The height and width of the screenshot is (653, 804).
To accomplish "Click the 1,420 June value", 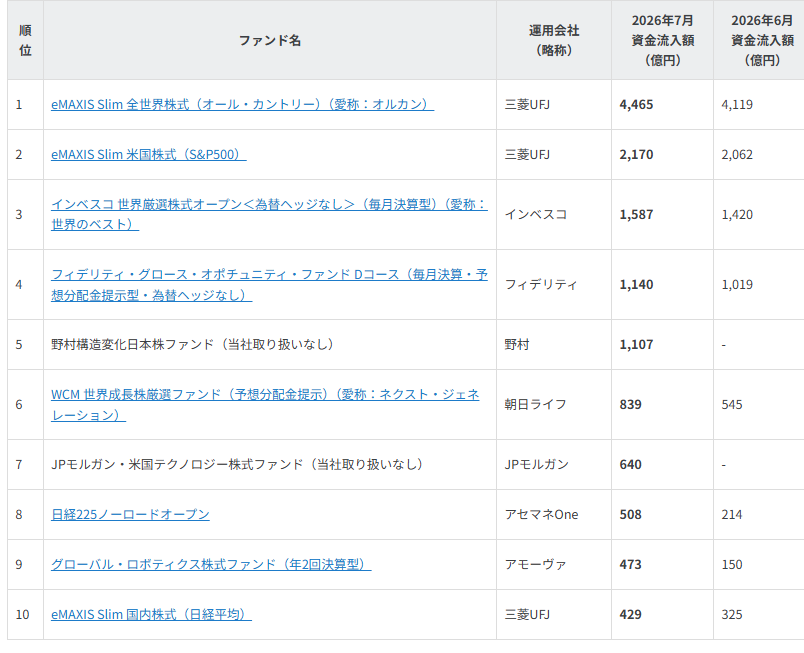I will tap(737, 215).
